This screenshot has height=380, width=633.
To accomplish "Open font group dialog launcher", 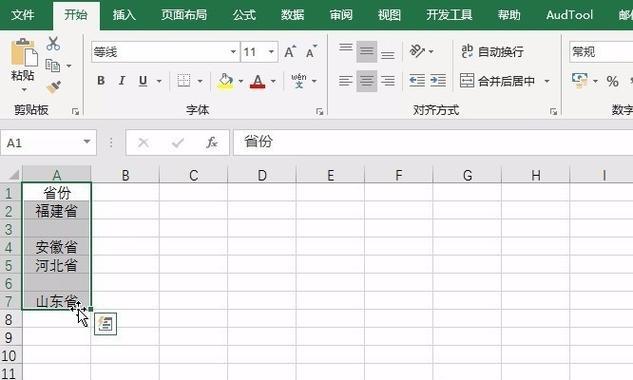I will click(320, 111).
